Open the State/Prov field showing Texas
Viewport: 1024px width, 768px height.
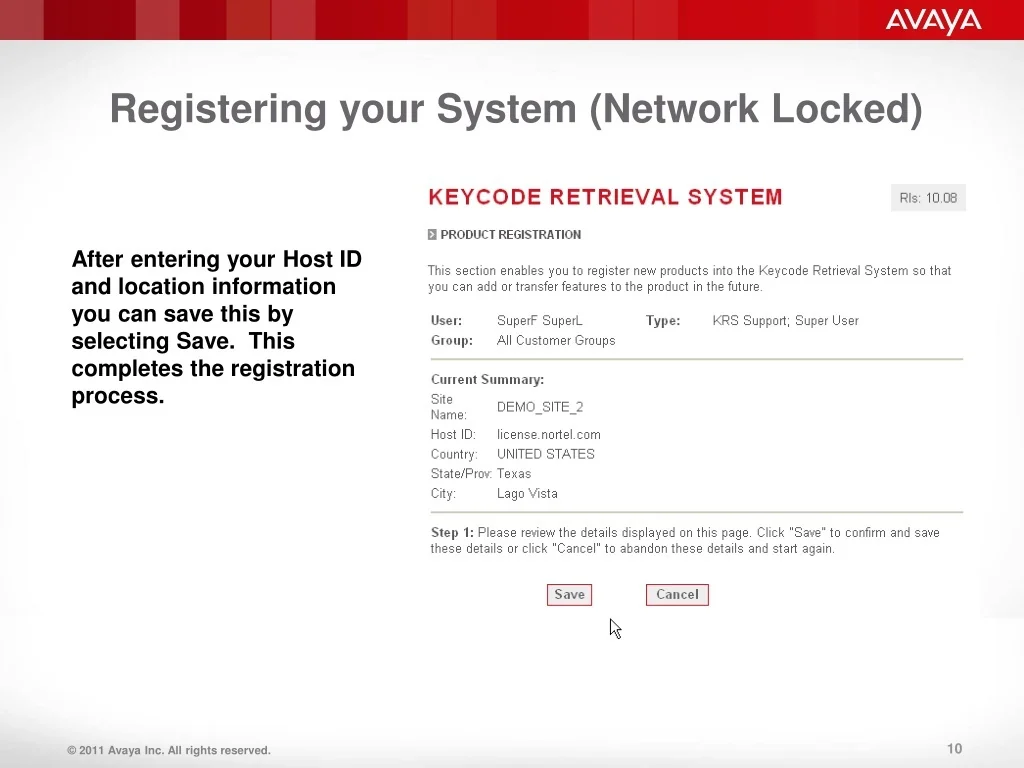click(514, 473)
